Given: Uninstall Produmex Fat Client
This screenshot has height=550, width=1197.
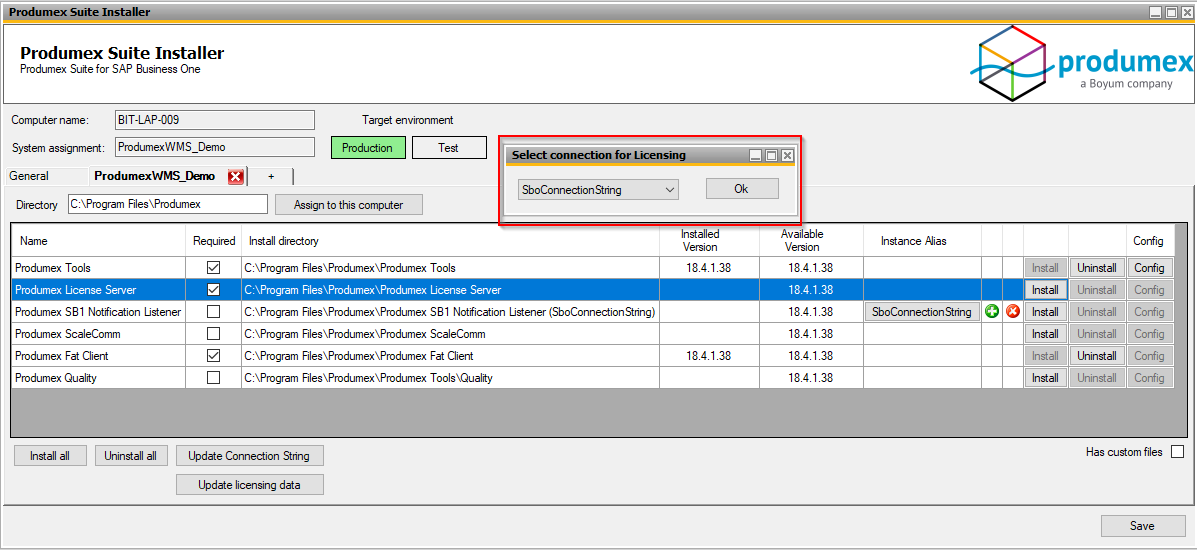Looking at the screenshot, I should [1097, 356].
